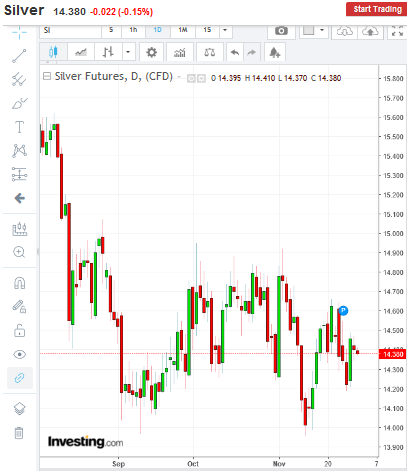Collapse the Silver Futures legend box
The height and width of the screenshot is (471, 407).
(x=47, y=77)
